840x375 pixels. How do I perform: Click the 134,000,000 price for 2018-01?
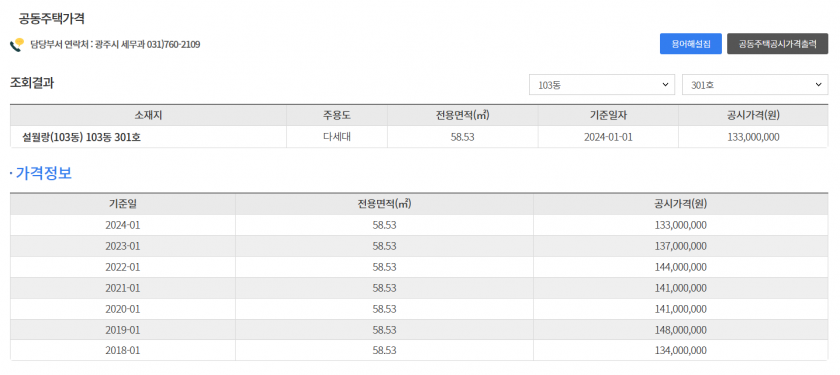tap(680, 350)
